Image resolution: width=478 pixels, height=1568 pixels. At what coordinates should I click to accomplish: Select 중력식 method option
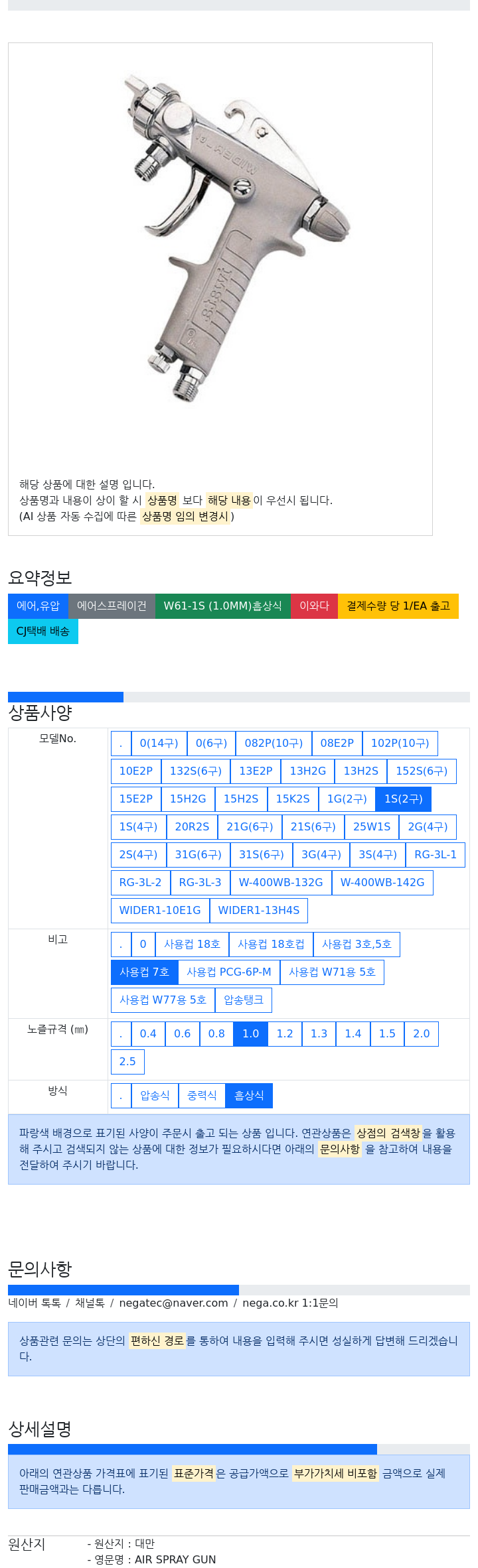click(x=202, y=1096)
